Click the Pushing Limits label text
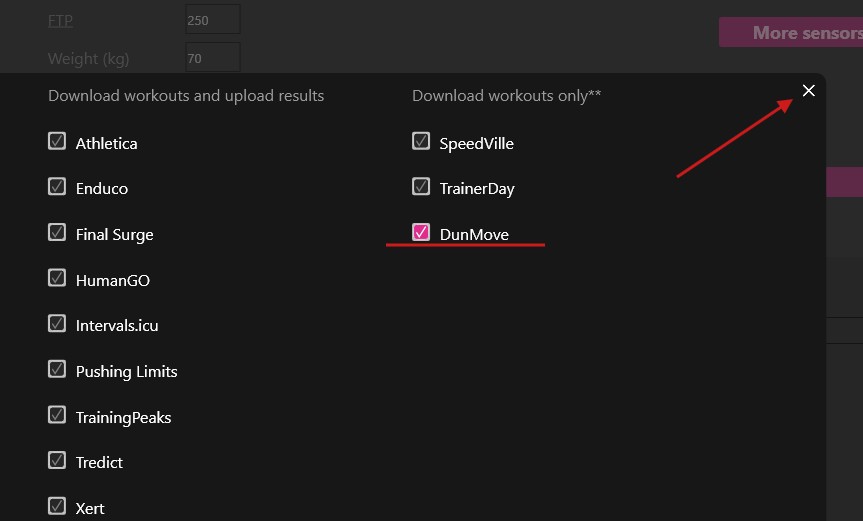Viewport: 863px width, 521px height. pos(127,372)
